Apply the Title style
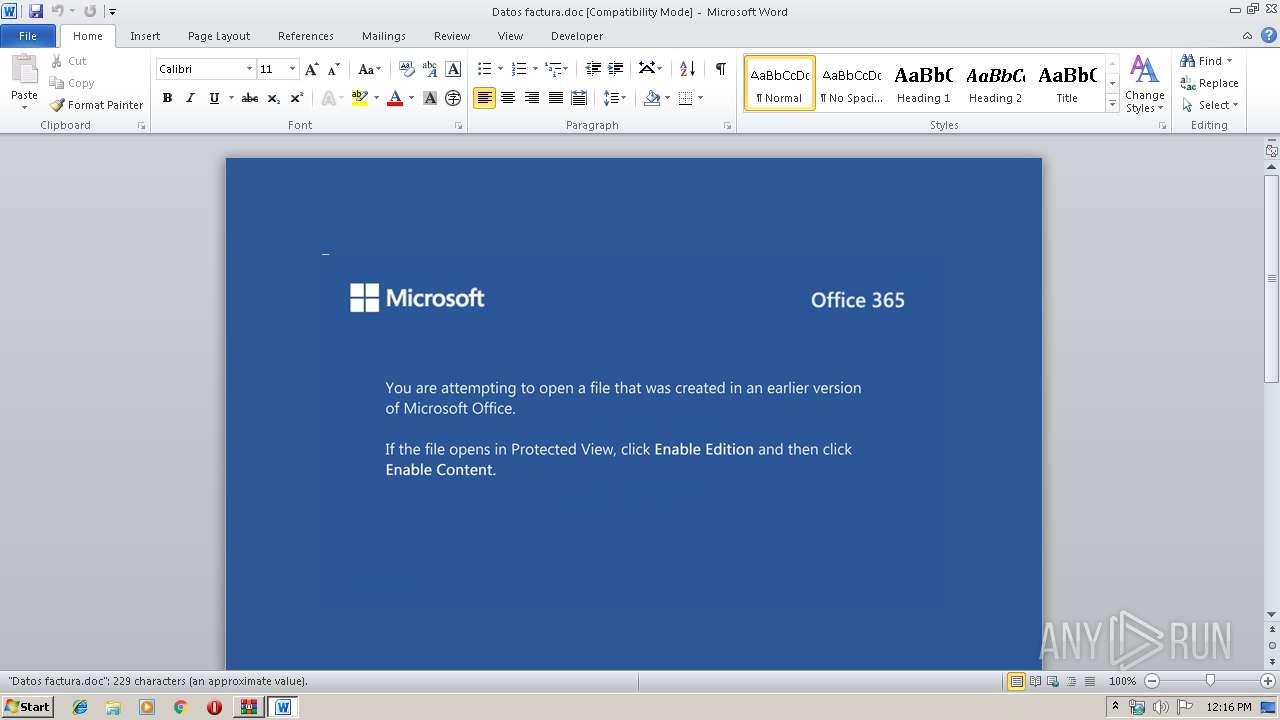 [1067, 83]
